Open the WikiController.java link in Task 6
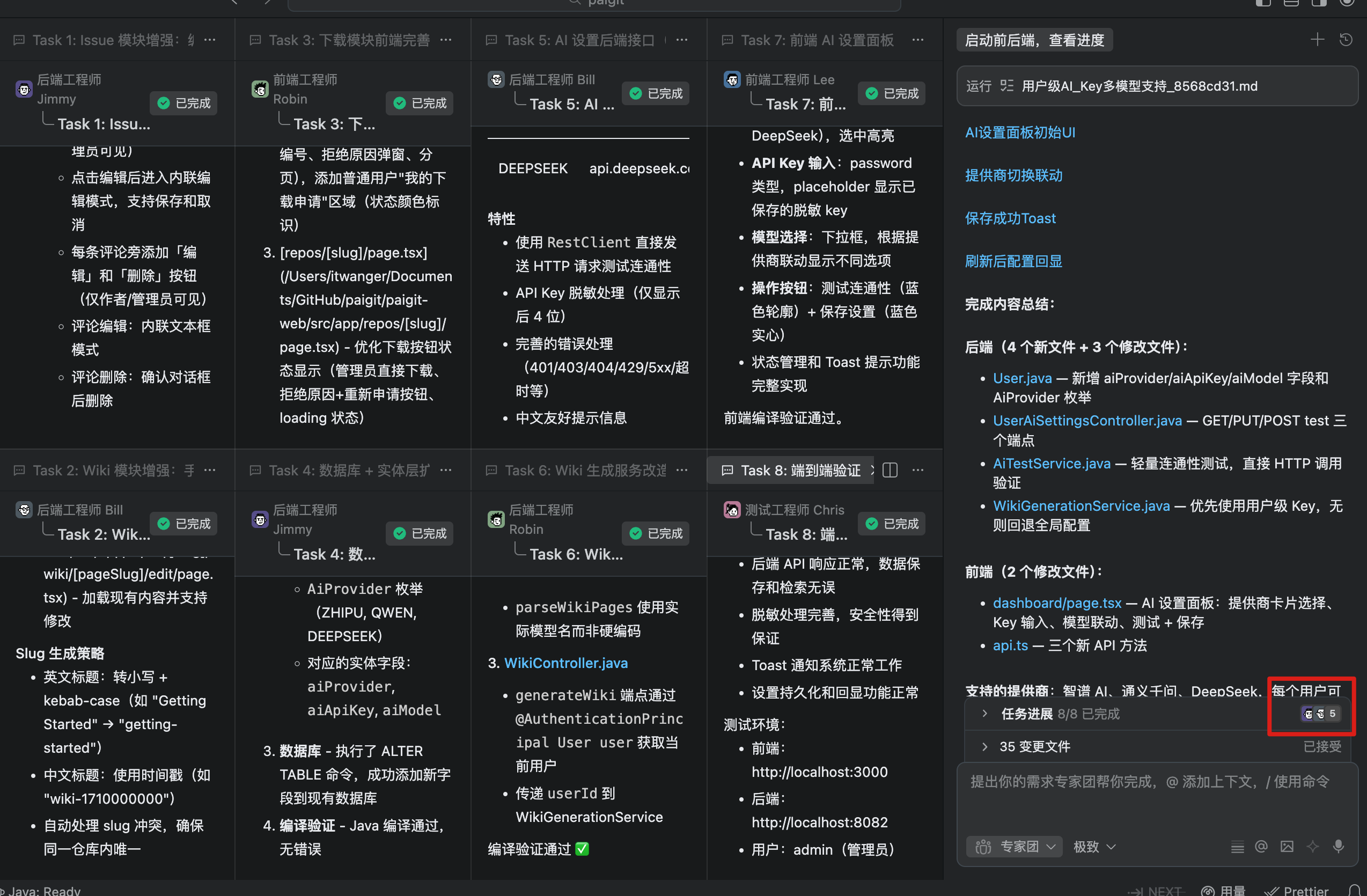The image size is (1367, 896). [x=566, y=663]
